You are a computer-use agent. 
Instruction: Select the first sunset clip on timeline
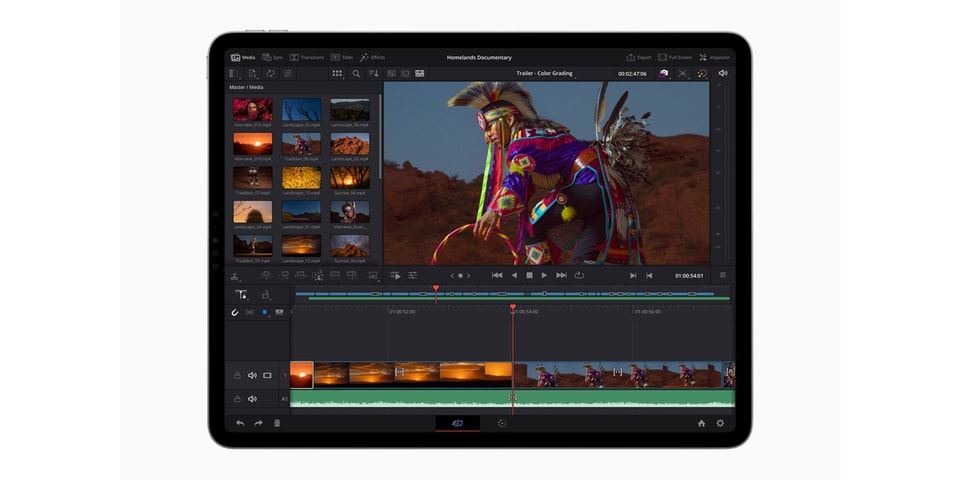(301, 375)
